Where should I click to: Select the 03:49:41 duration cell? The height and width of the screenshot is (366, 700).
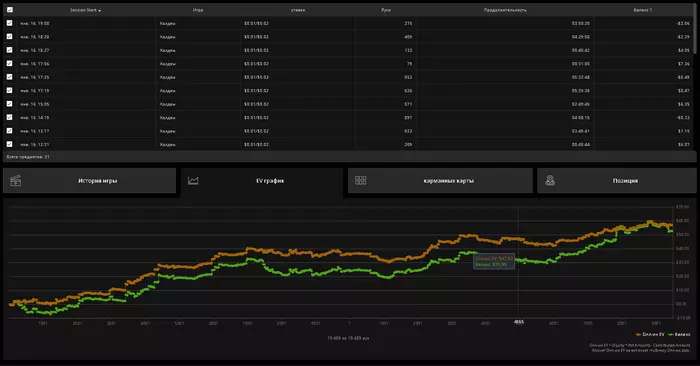click(x=580, y=131)
